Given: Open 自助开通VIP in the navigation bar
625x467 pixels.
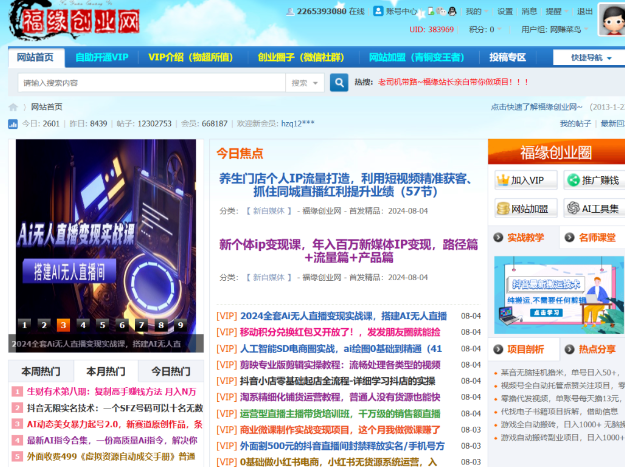Looking at the screenshot, I should (x=102, y=57).
